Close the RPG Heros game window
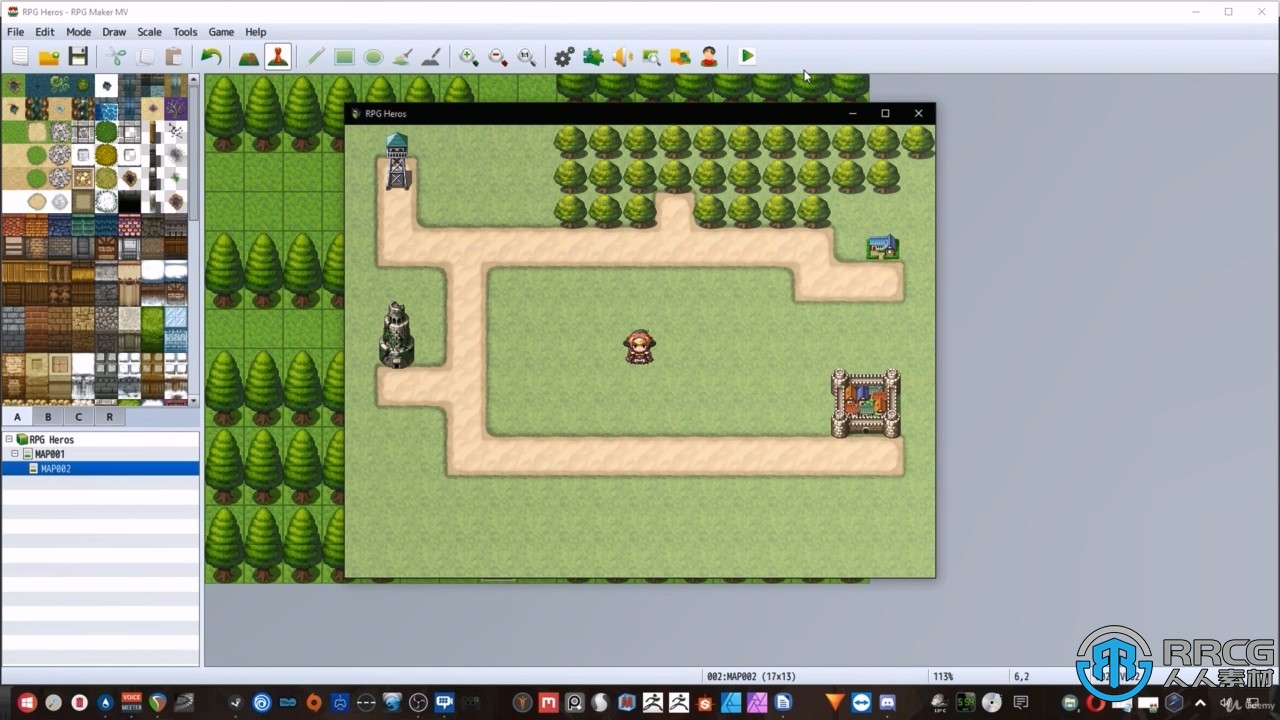Image resolution: width=1280 pixels, height=720 pixels. coord(918,114)
